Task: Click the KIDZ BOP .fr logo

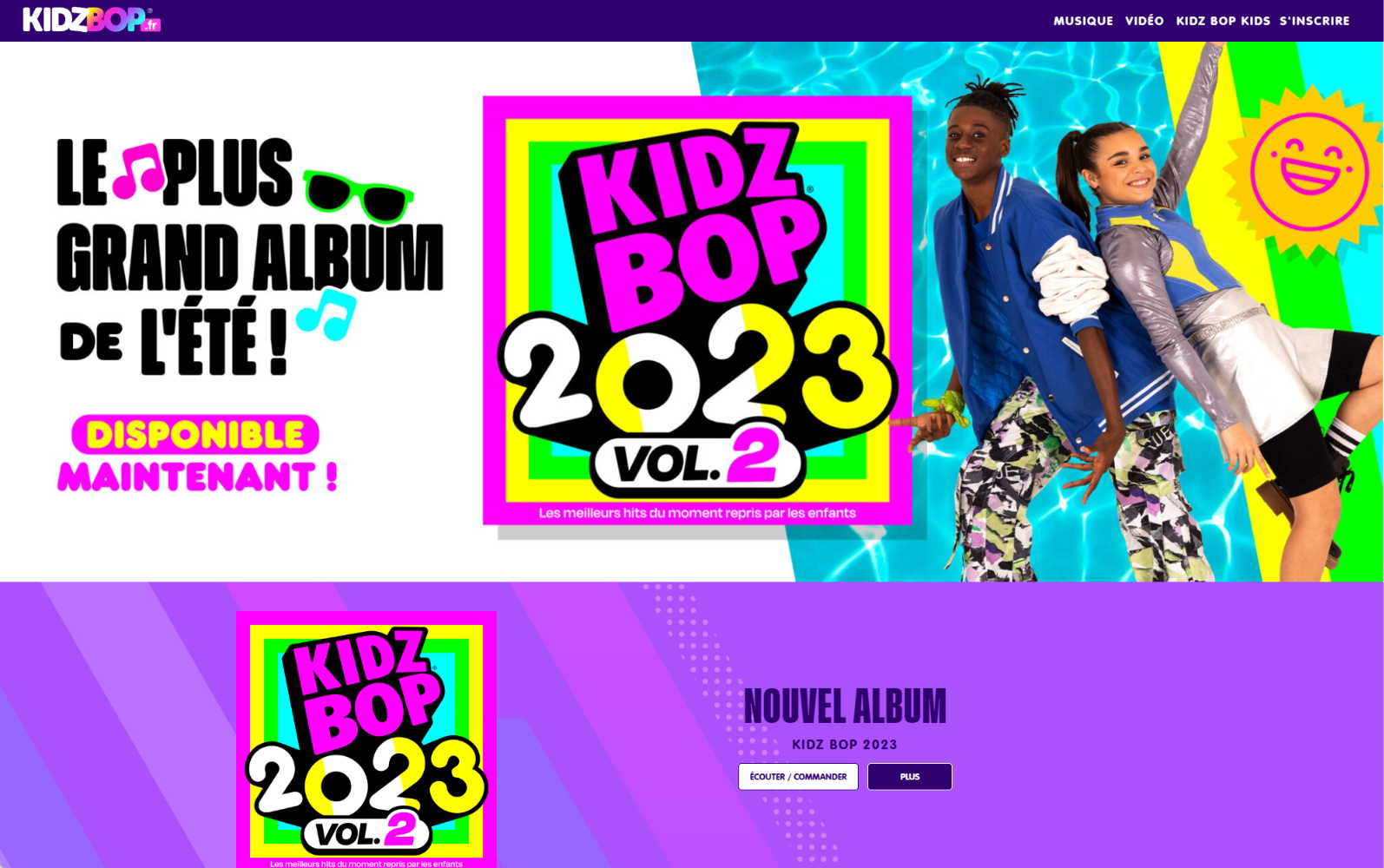Action: pyautogui.click(x=91, y=19)
